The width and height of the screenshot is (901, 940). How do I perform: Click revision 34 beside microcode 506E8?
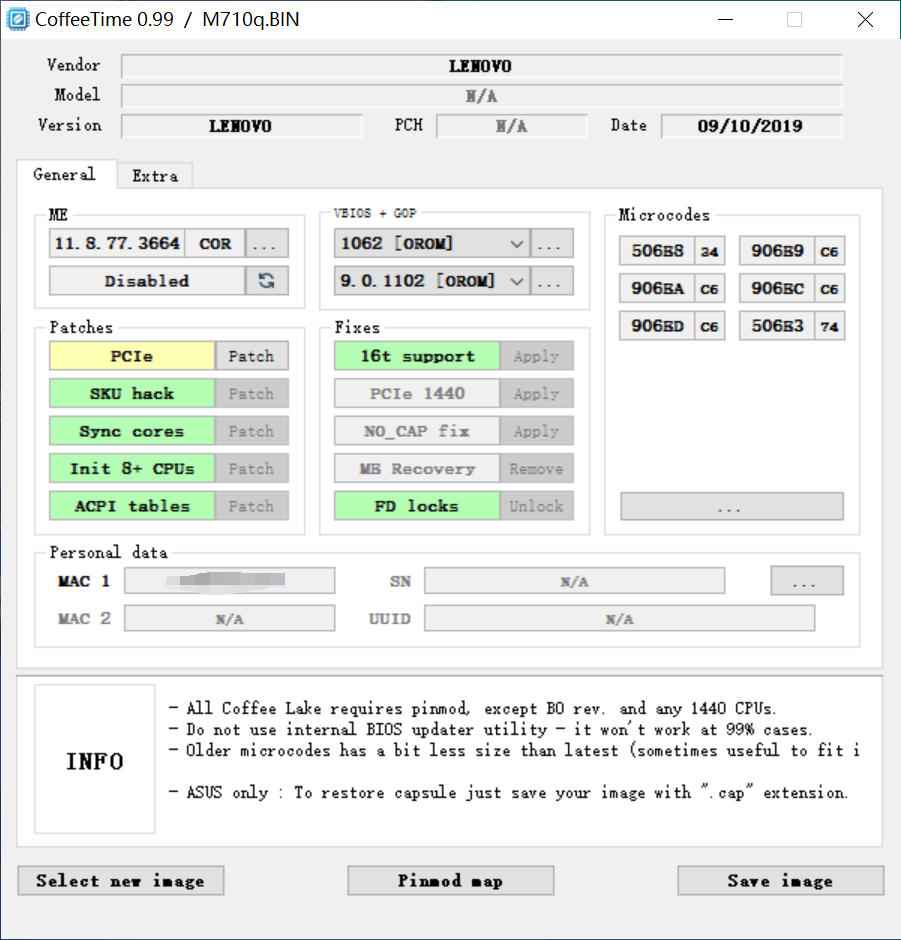(x=710, y=251)
